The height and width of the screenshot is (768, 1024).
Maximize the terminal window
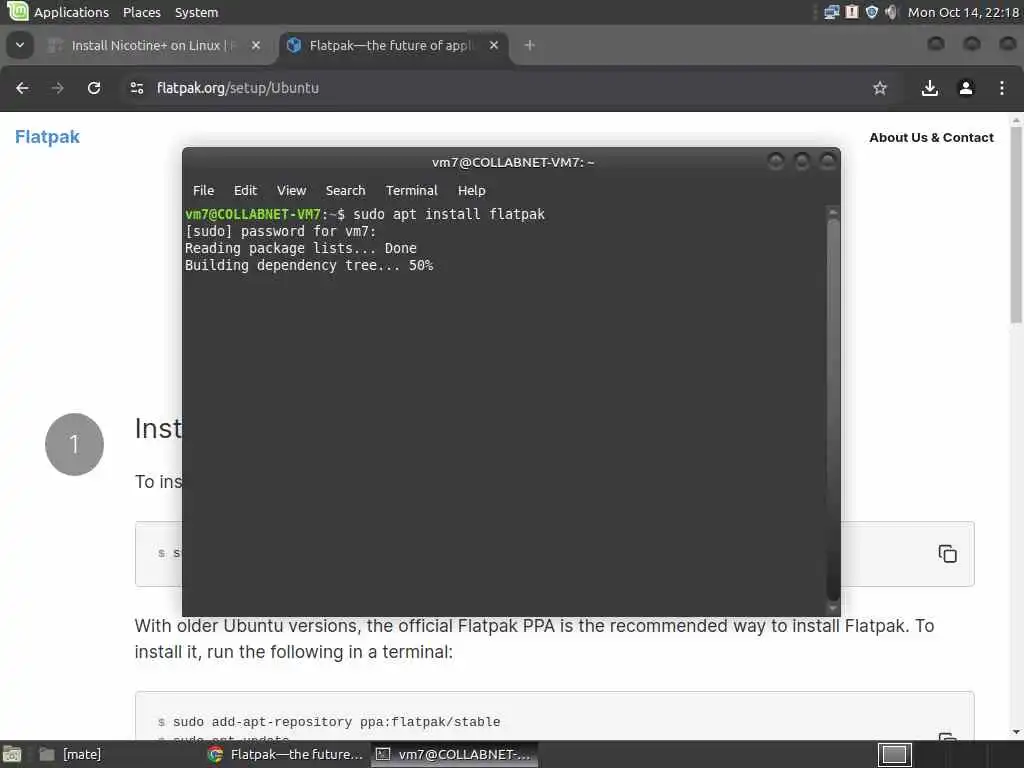click(x=801, y=161)
